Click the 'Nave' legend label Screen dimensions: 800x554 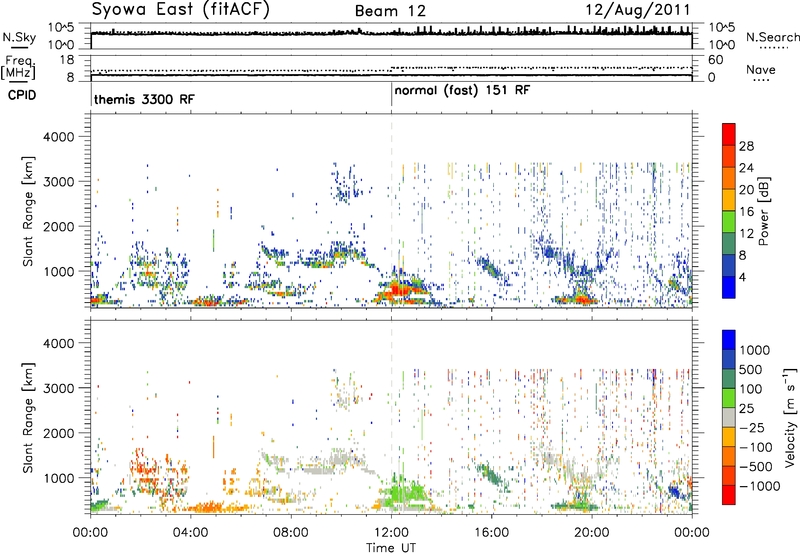point(761,69)
